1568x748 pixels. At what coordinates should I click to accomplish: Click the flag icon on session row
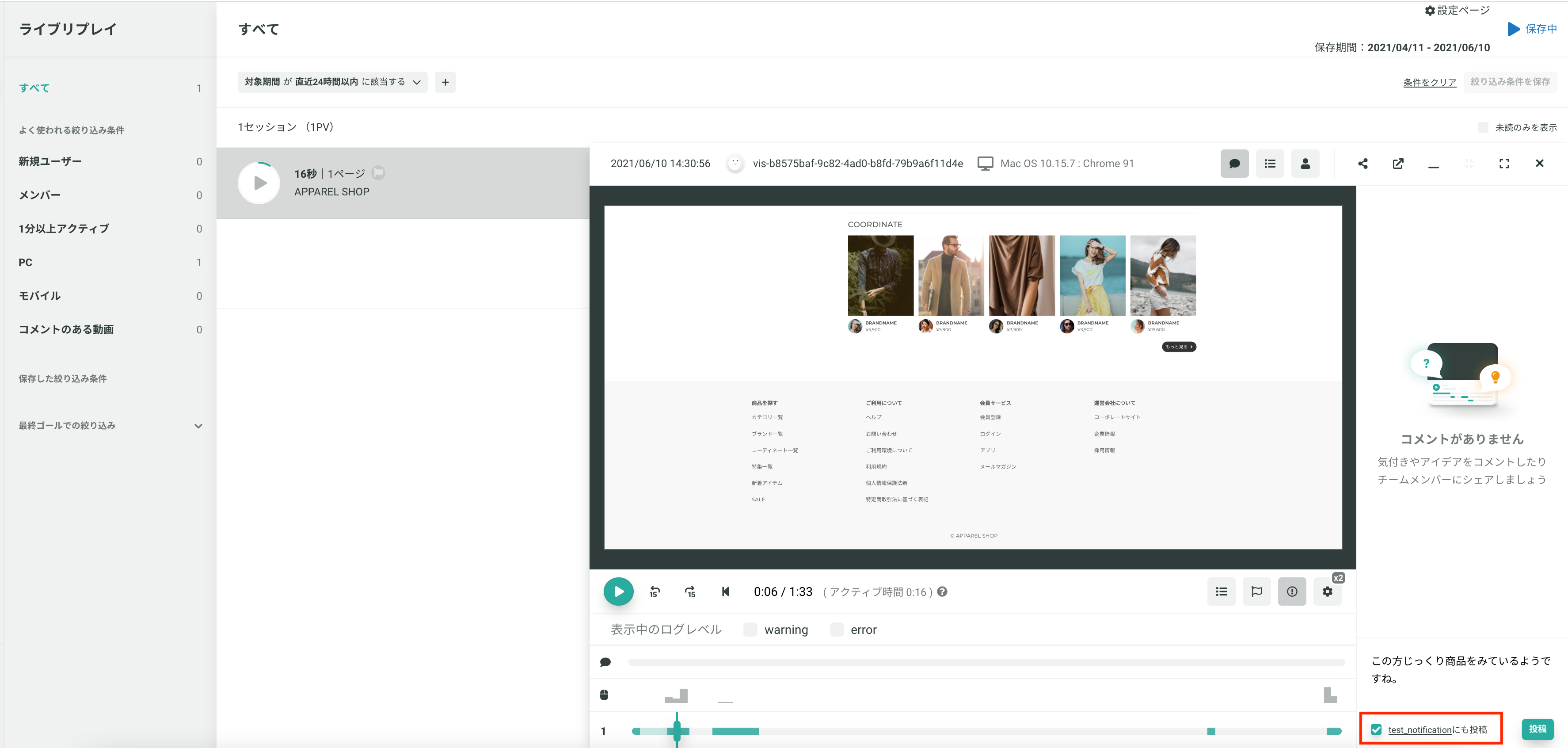point(379,173)
